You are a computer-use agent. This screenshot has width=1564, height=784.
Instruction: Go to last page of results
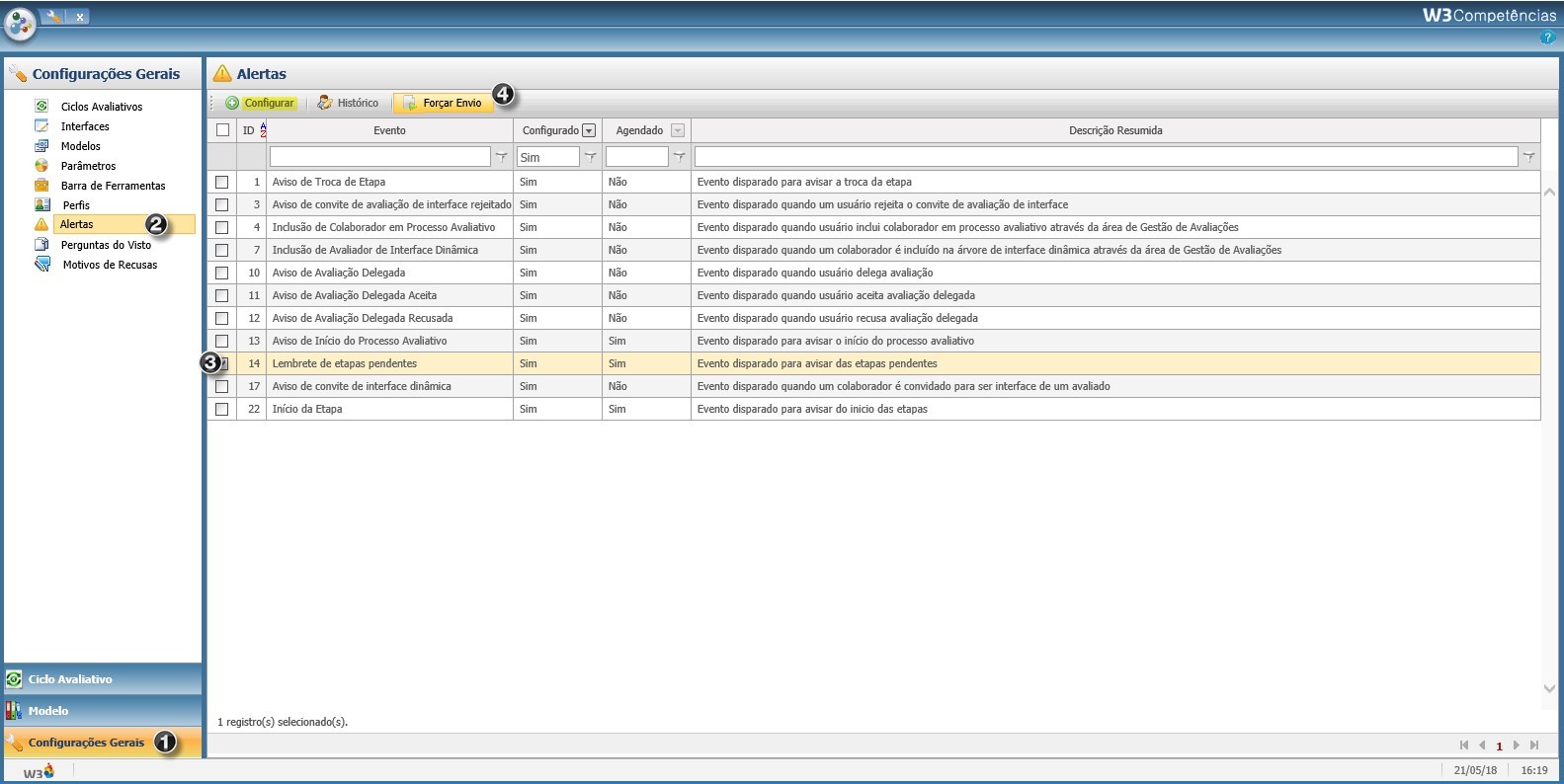(x=1534, y=745)
